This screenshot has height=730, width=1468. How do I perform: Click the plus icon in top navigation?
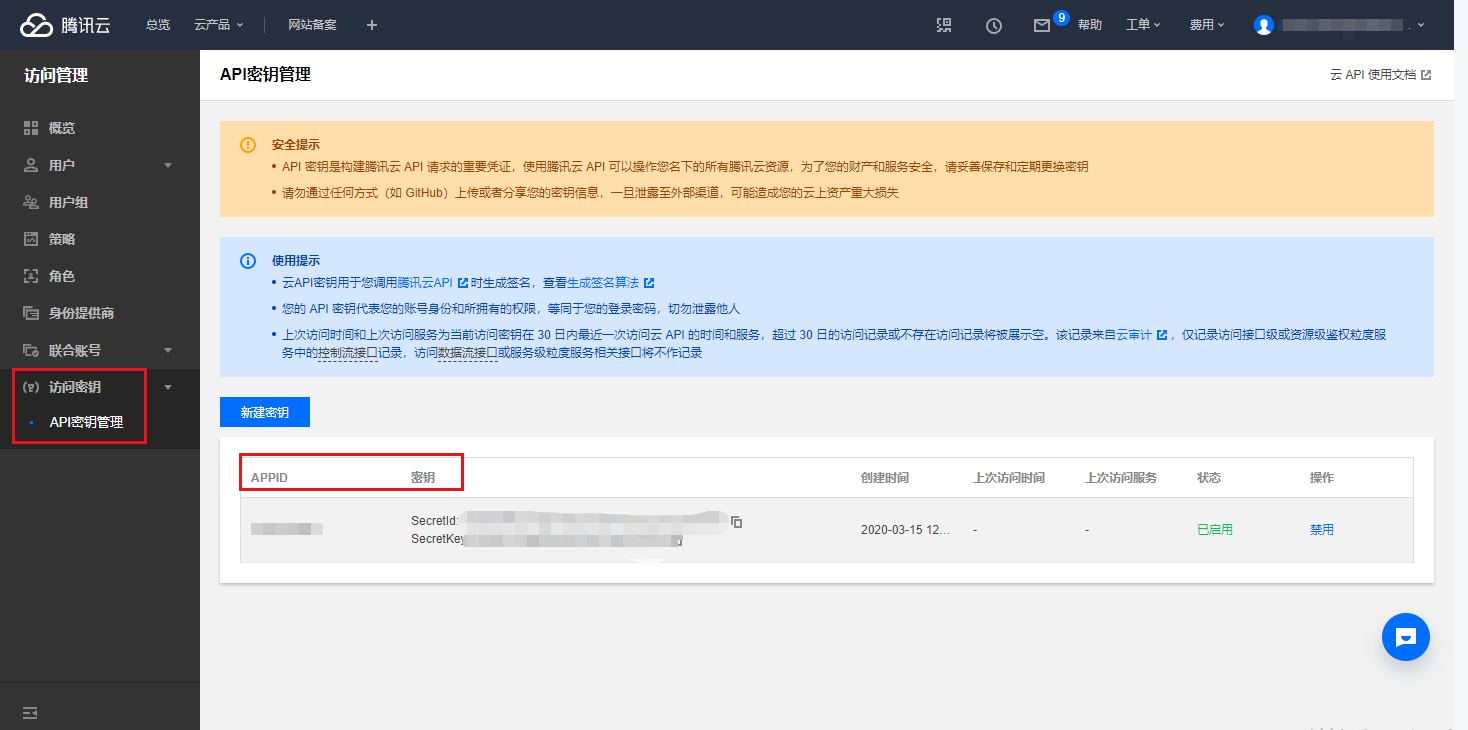[372, 25]
